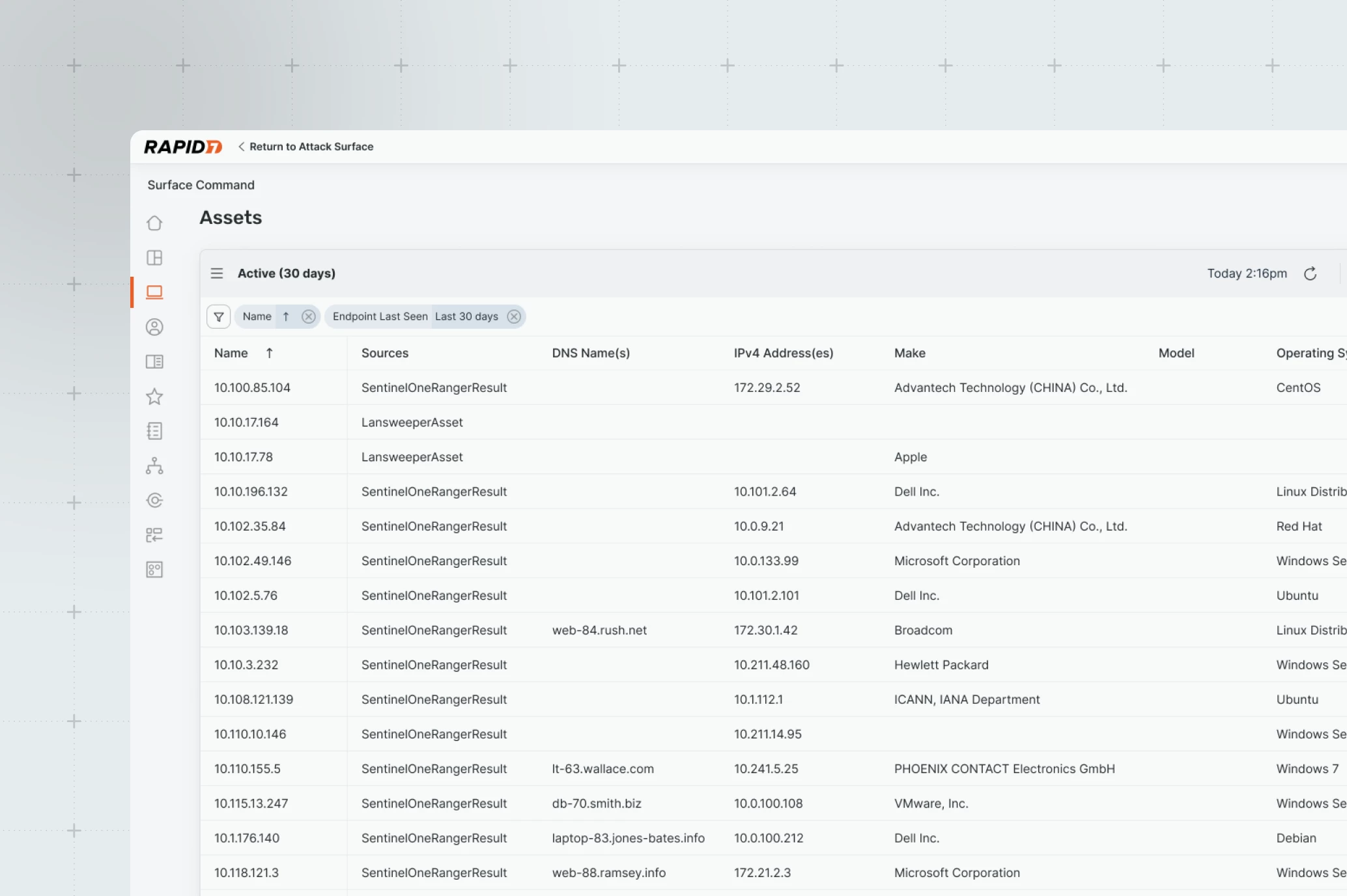Click the IPv4 Address(es) column header
The width and height of the screenshot is (1347, 896).
click(784, 353)
